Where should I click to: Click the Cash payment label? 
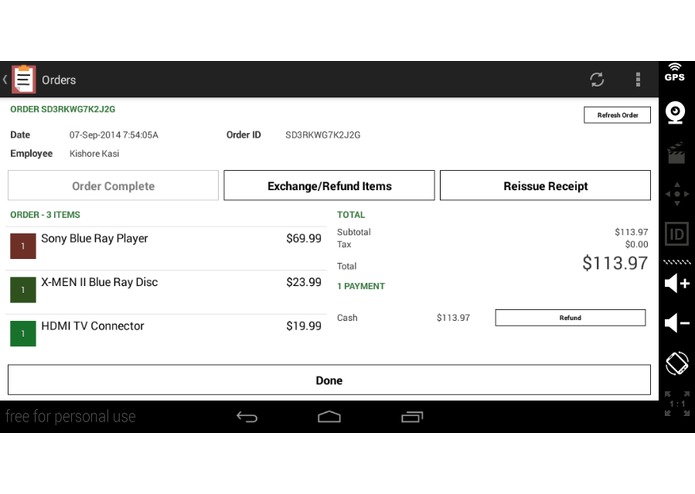(x=347, y=318)
